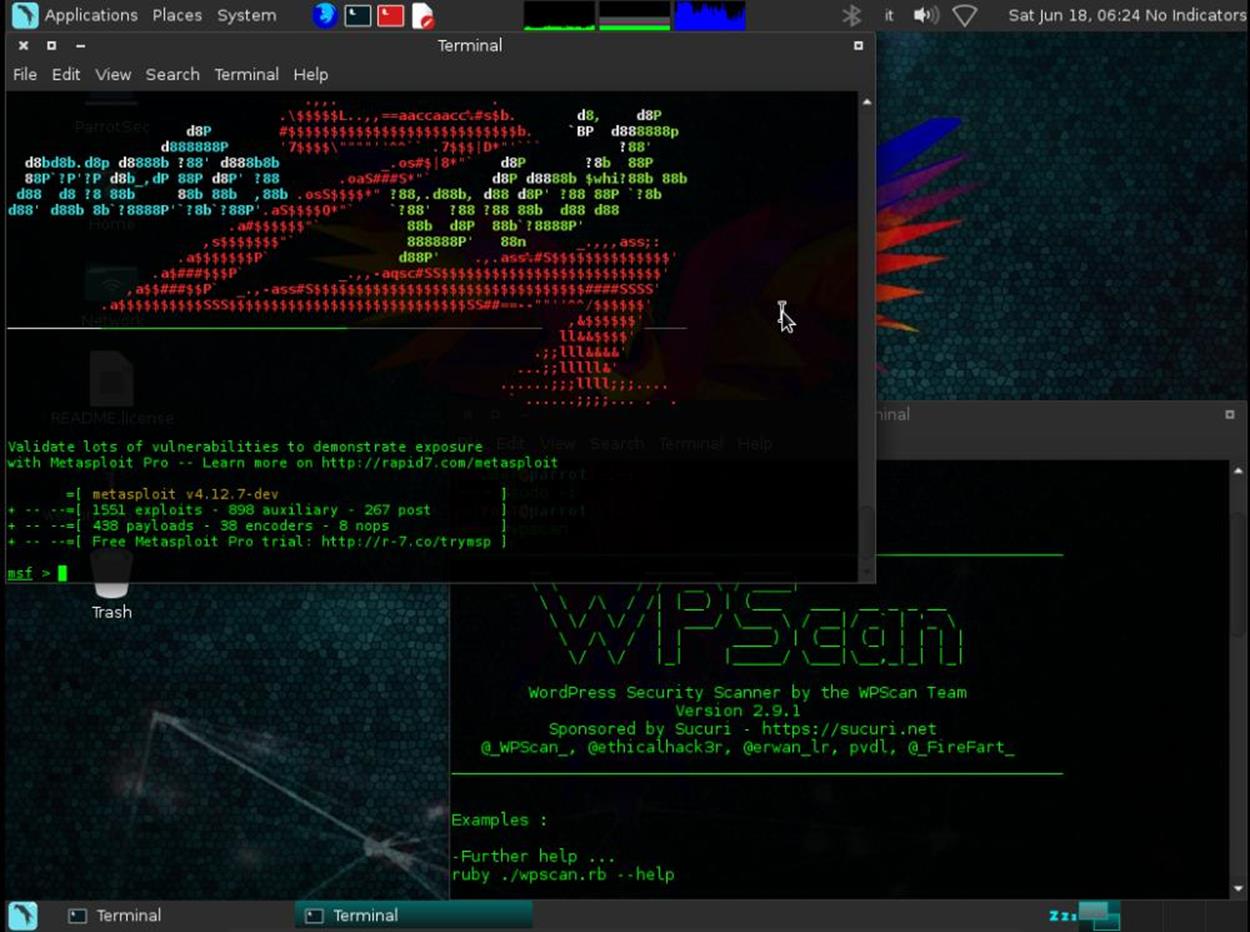The image size is (1250, 932).
Task: Click 'ruby ./wpscan.rb --help' example line
Action: [563, 874]
